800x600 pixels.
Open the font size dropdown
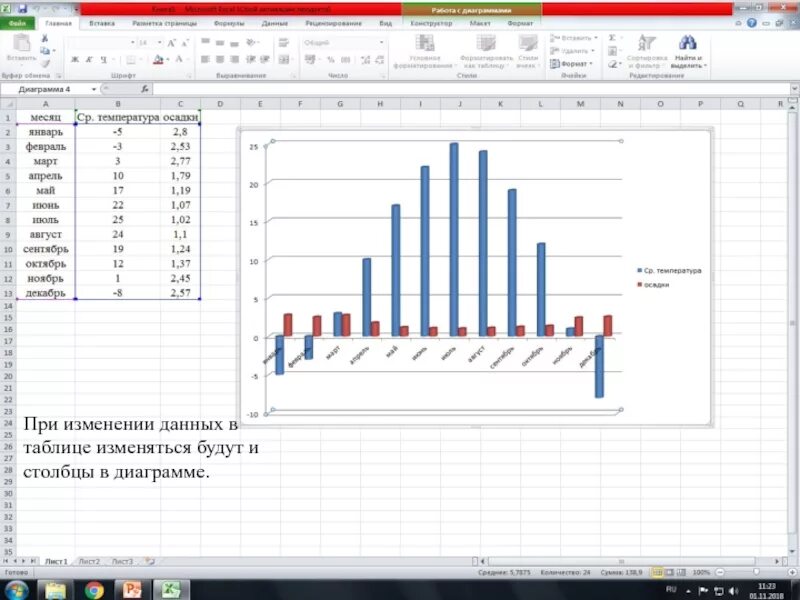tap(160, 43)
